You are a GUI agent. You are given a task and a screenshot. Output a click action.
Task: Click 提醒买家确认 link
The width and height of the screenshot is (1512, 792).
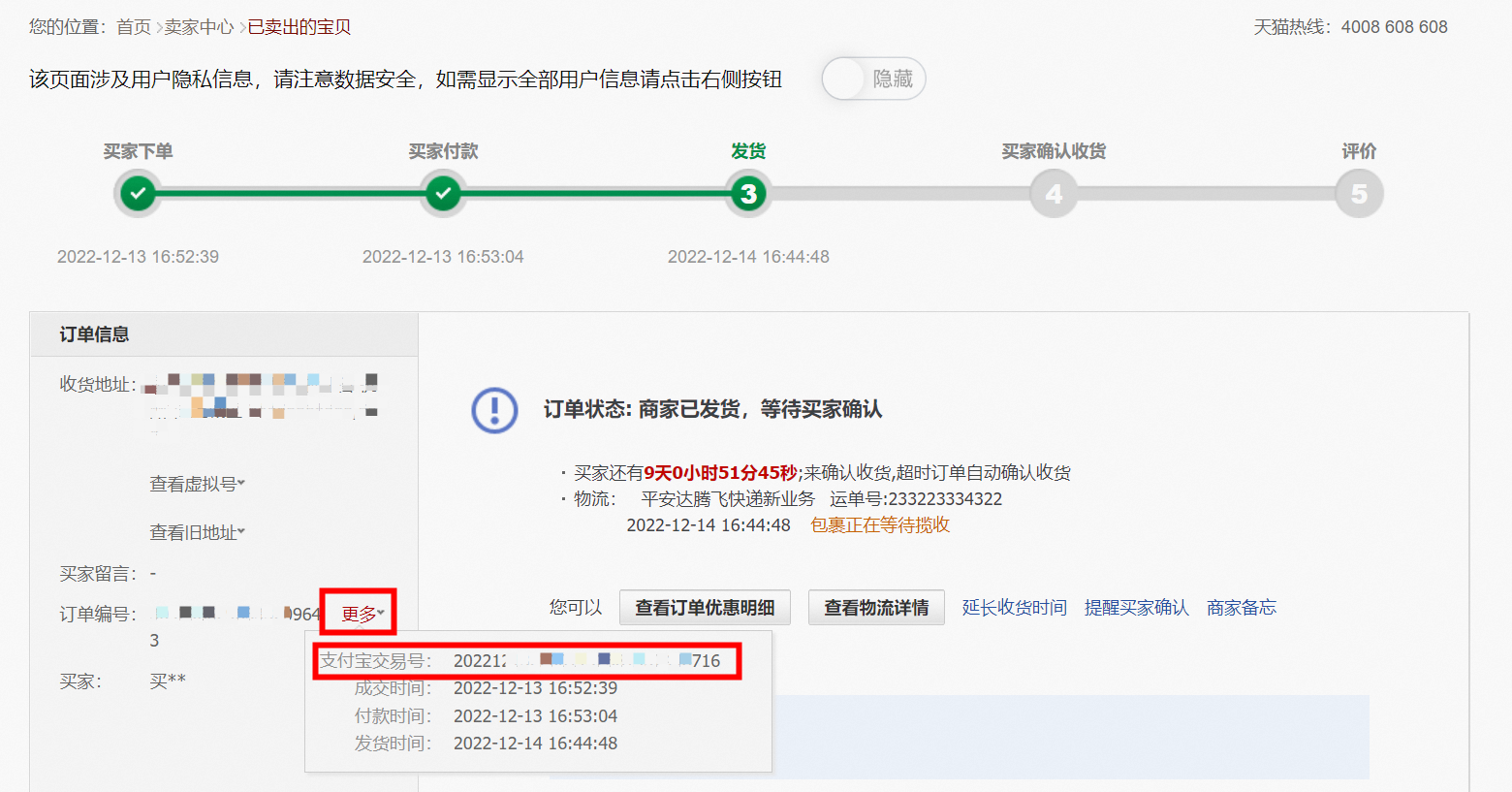click(x=1136, y=608)
